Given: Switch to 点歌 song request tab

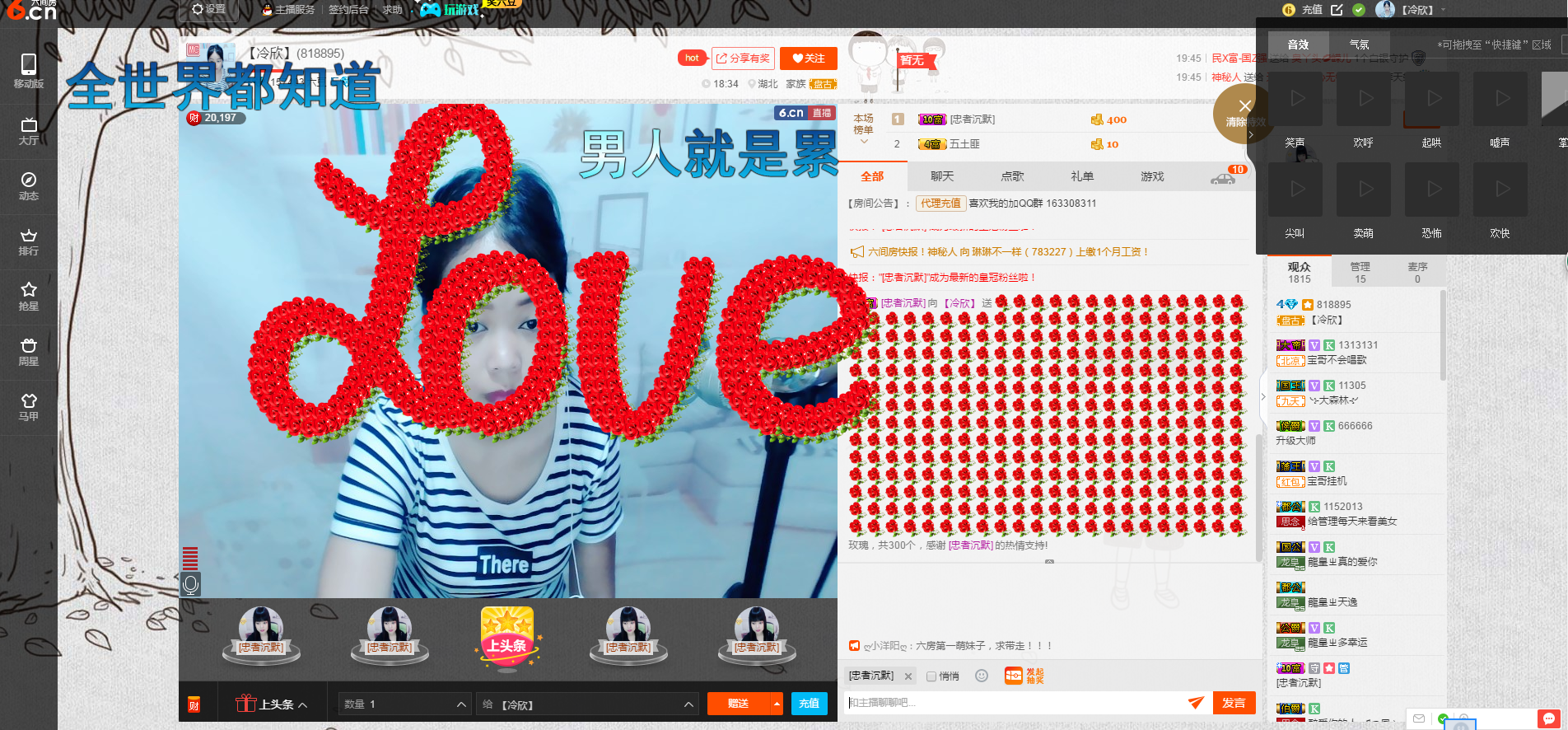Looking at the screenshot, I should tap(1012, 176).
